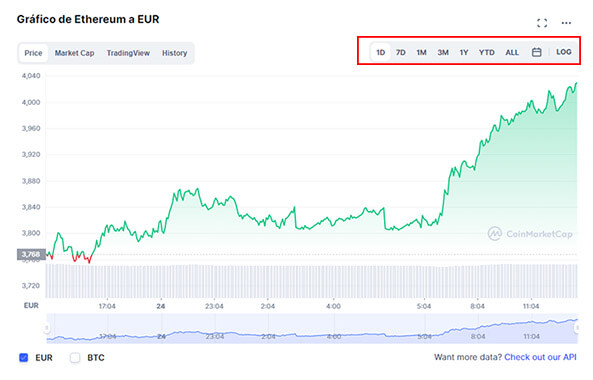Select the 1D time range

click(380, 52)
